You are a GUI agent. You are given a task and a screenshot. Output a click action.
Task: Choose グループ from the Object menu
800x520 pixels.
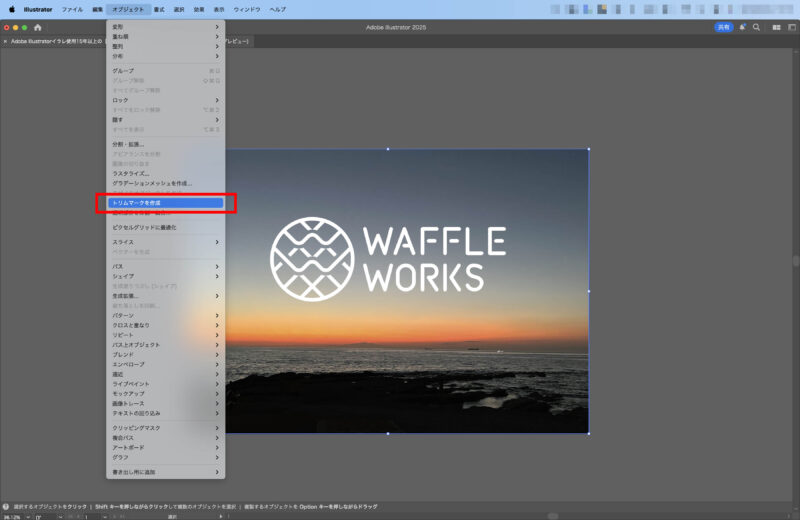(x=123, y=71)
